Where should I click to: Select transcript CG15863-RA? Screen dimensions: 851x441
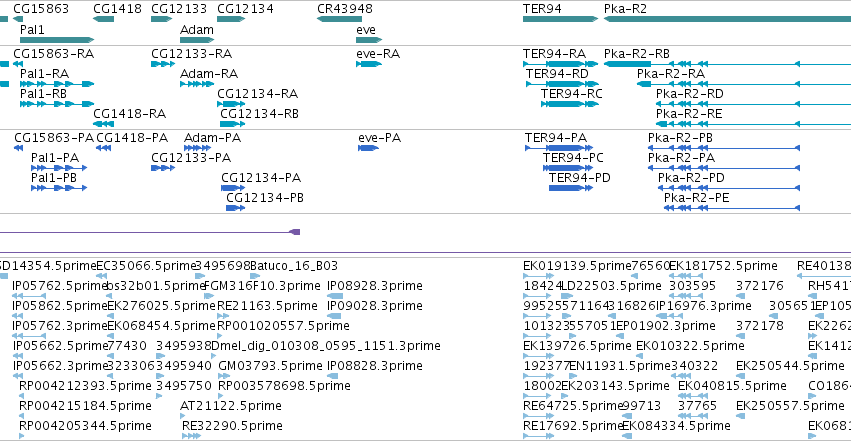[x=53, y=54]
